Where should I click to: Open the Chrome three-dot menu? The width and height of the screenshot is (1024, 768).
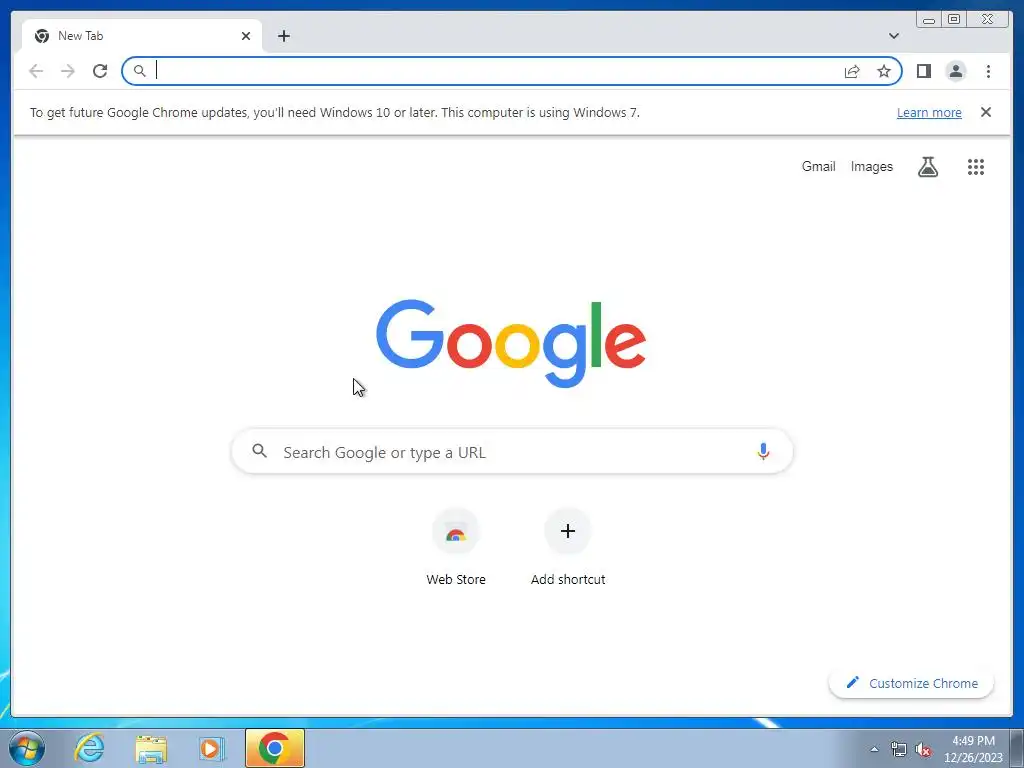pos(988,71)
